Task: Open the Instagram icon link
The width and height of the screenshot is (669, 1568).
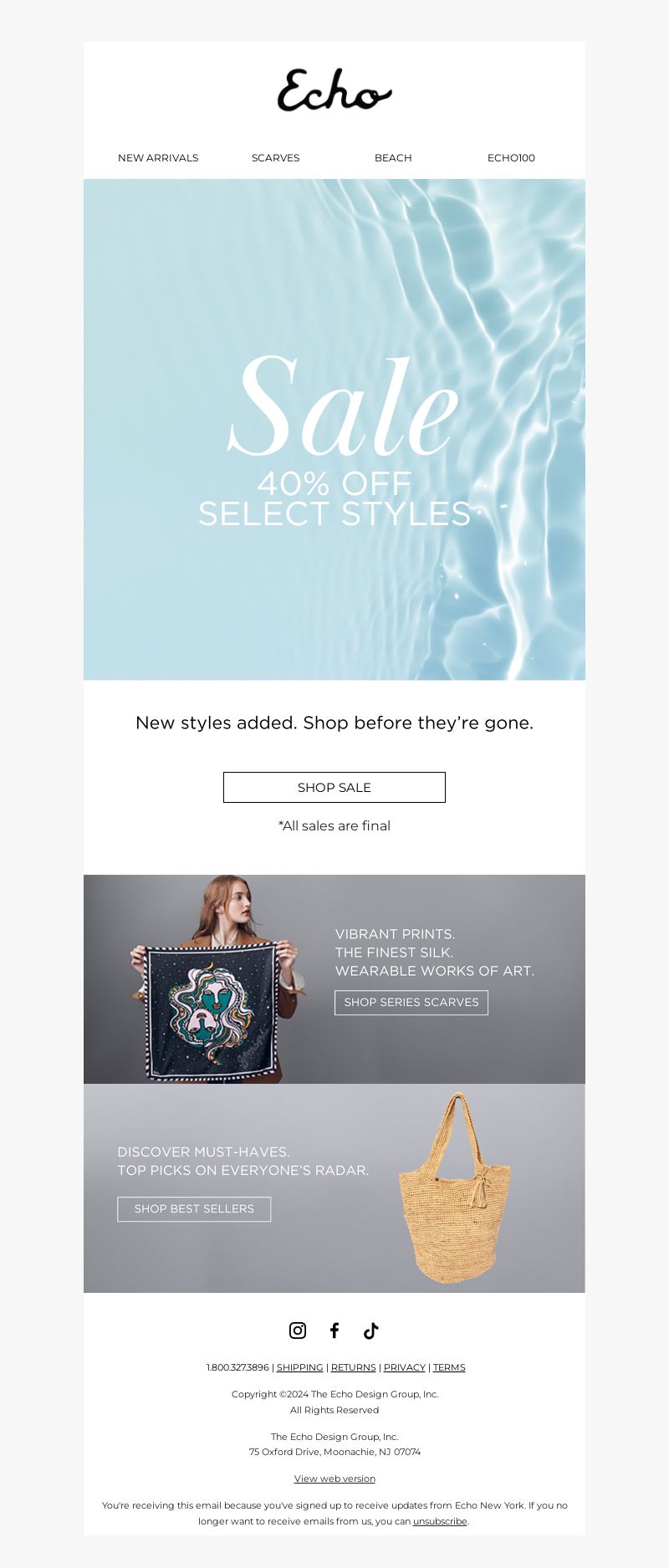Action: point(298,1330)
